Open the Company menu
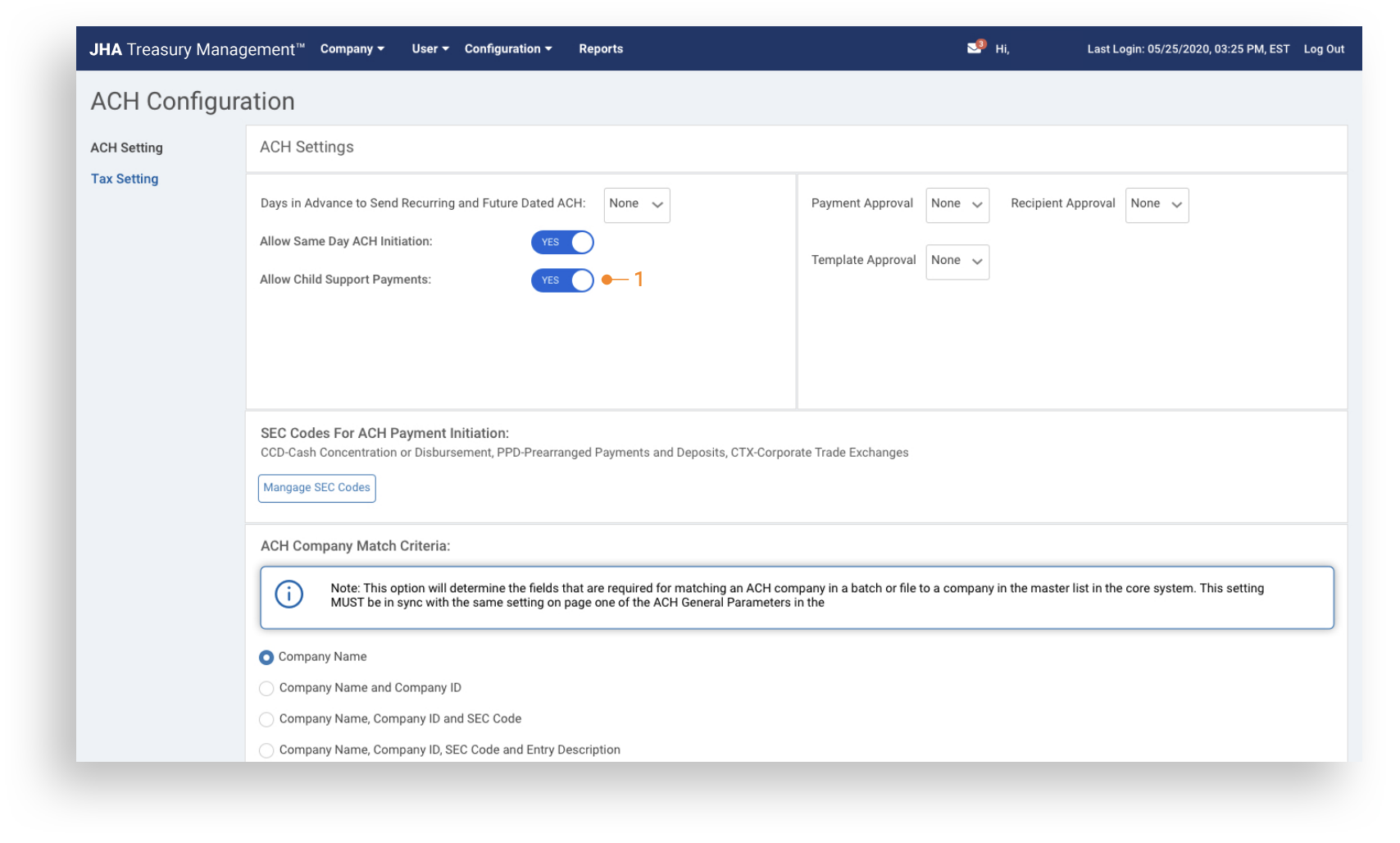Image resolution: width=1400 pixels, height=843 pixels. coord(352,49)
